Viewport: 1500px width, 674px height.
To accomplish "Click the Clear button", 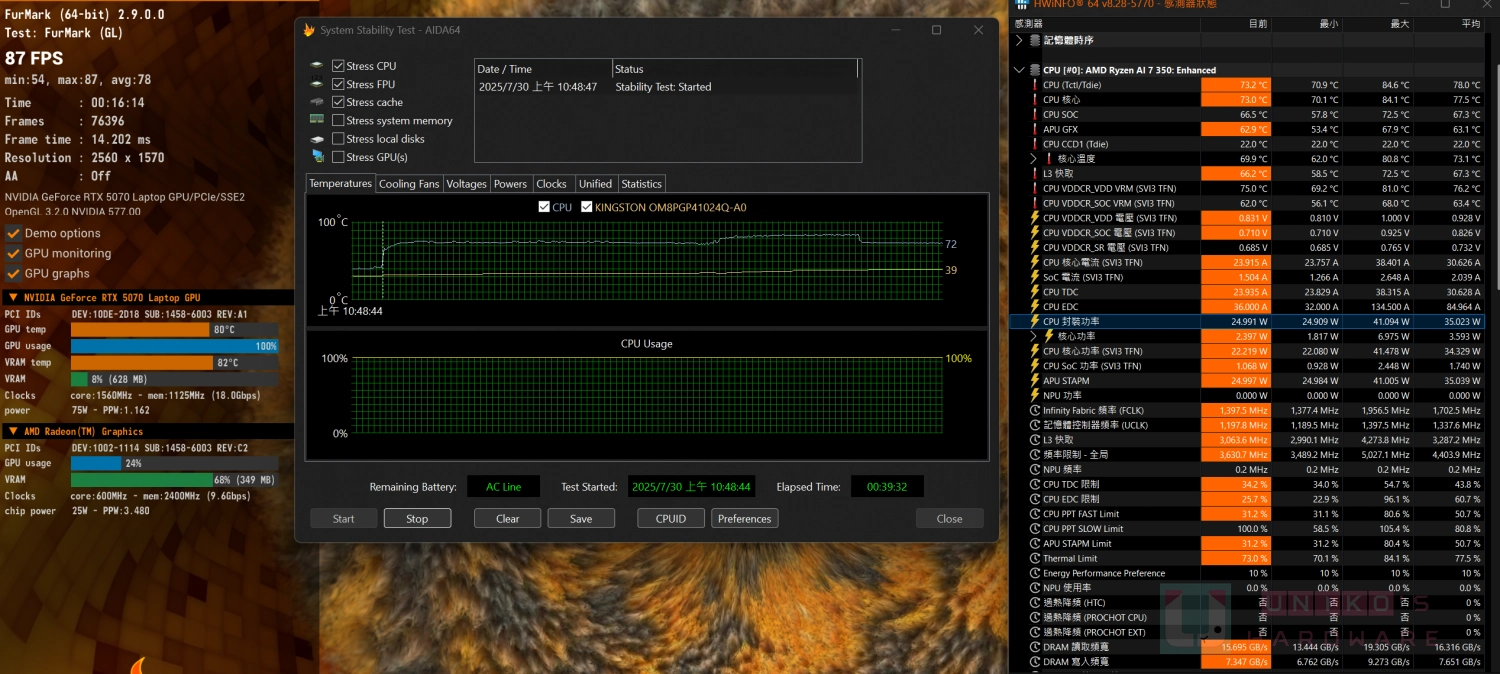I will [x=508, y=518].
